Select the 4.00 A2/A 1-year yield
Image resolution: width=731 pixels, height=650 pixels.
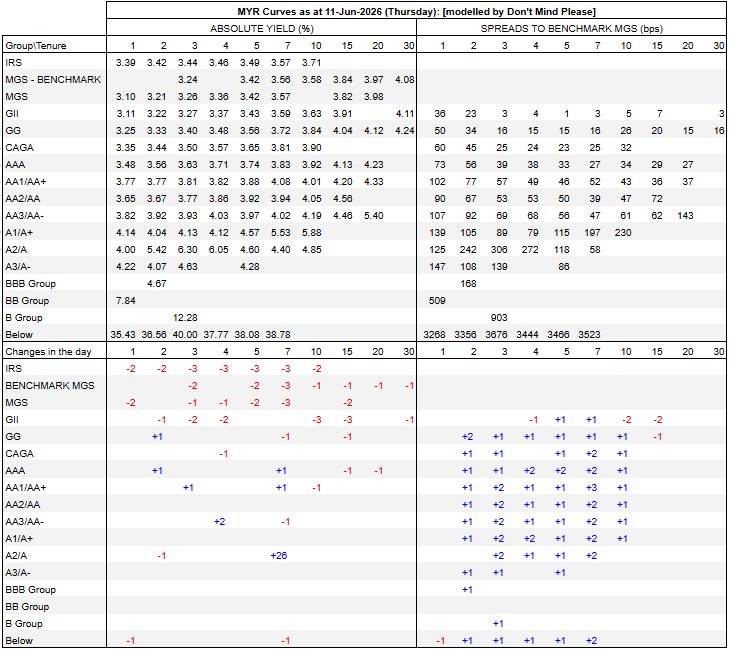tap(125, 249)
